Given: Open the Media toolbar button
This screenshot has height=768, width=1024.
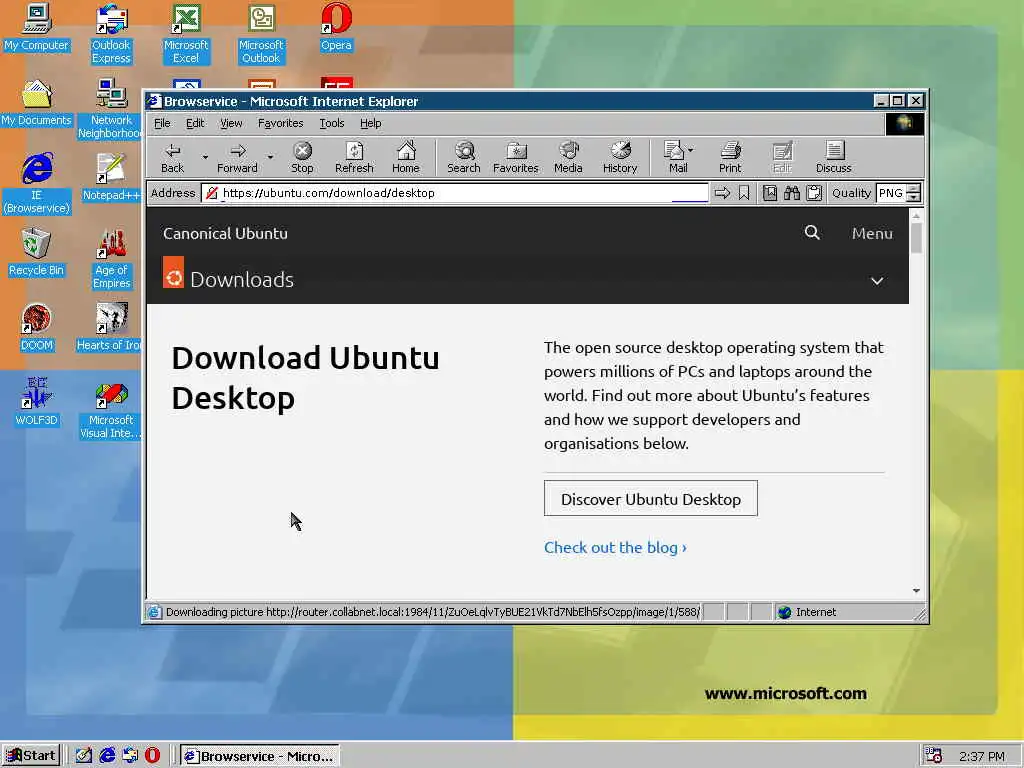Looking at the screenshot, I should 568,157.
